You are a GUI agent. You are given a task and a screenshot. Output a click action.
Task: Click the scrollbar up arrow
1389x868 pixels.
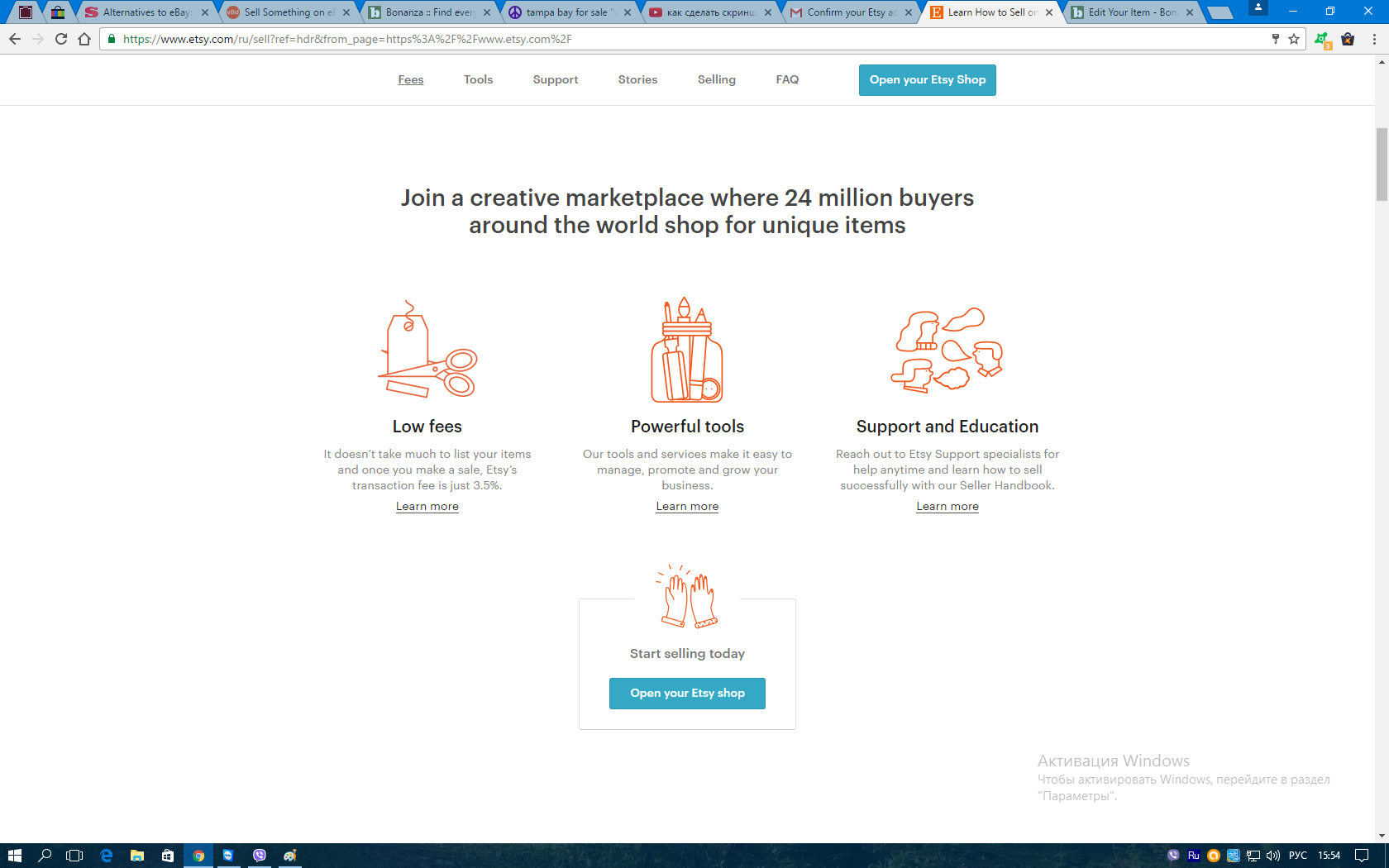click(1382, 62)
